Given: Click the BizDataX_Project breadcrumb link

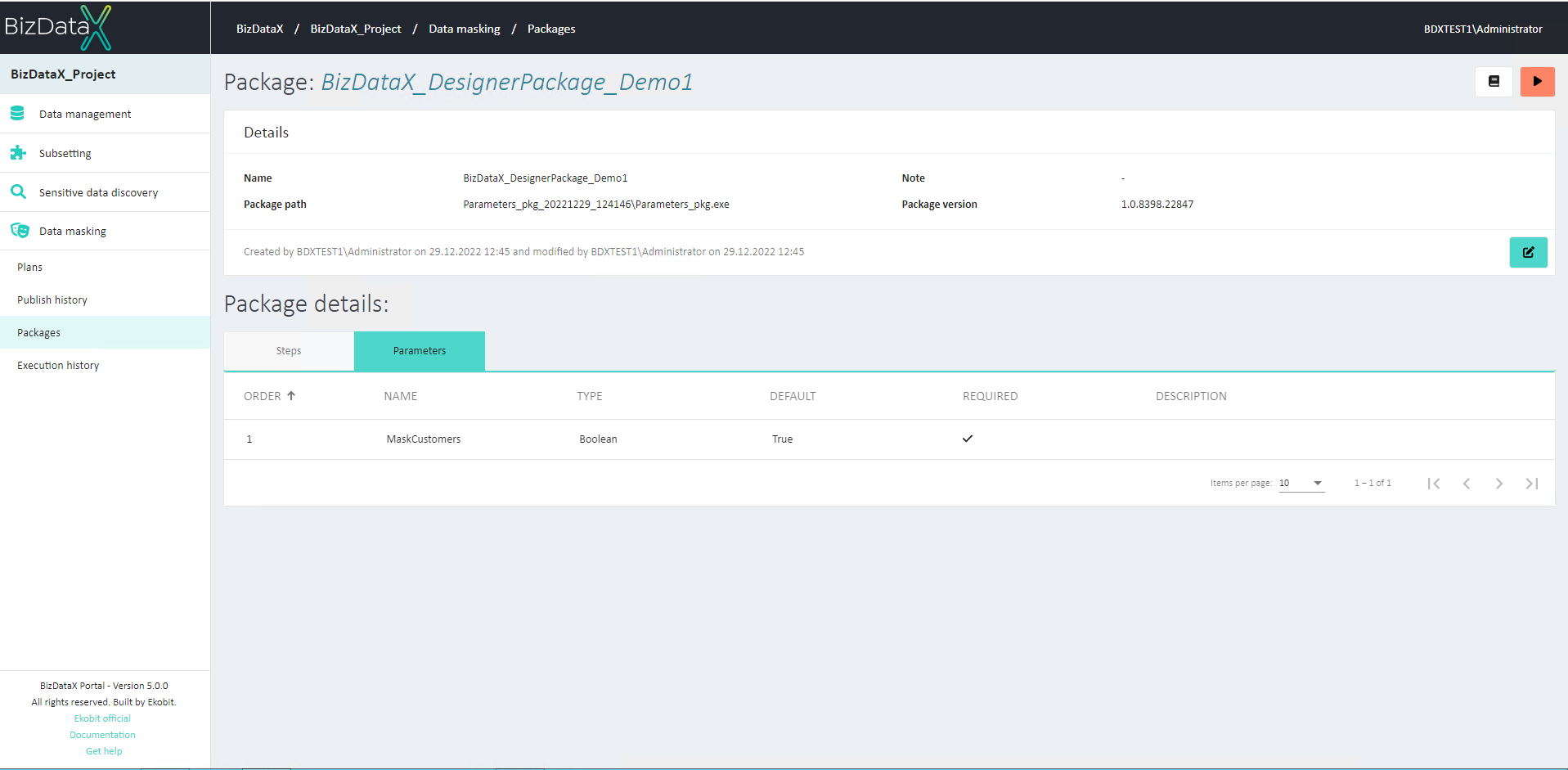Looking at the screenshot, I should coord(356,29).
